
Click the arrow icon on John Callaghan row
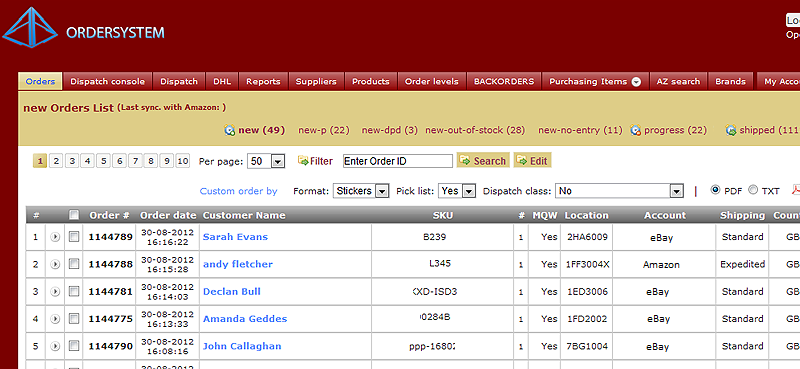55,346
